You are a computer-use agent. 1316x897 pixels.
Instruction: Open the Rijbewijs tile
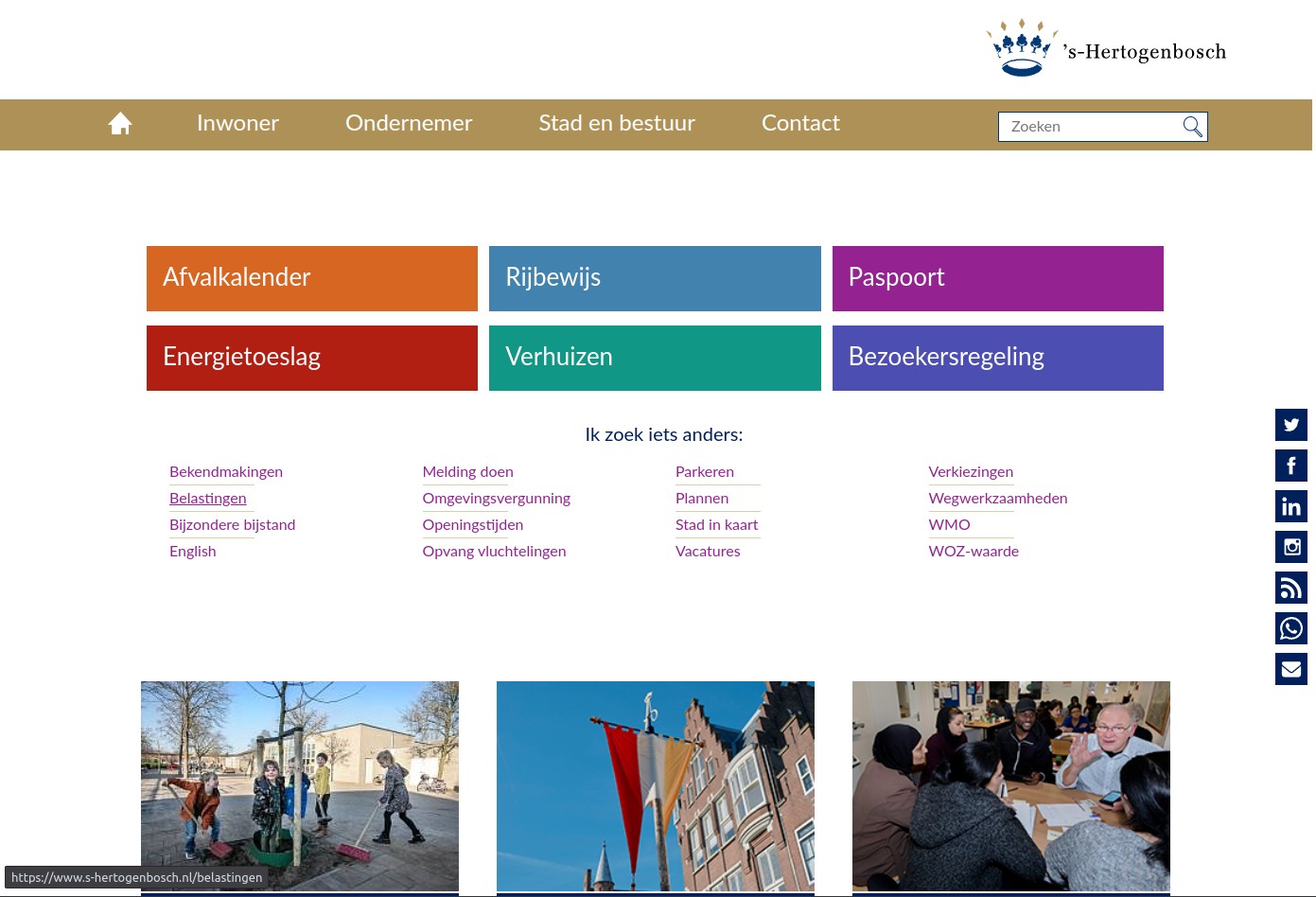(x=655, y=278)
